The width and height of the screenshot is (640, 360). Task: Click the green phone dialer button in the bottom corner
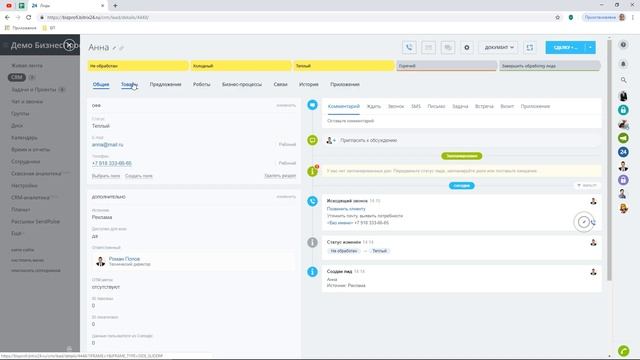(623, 351)
